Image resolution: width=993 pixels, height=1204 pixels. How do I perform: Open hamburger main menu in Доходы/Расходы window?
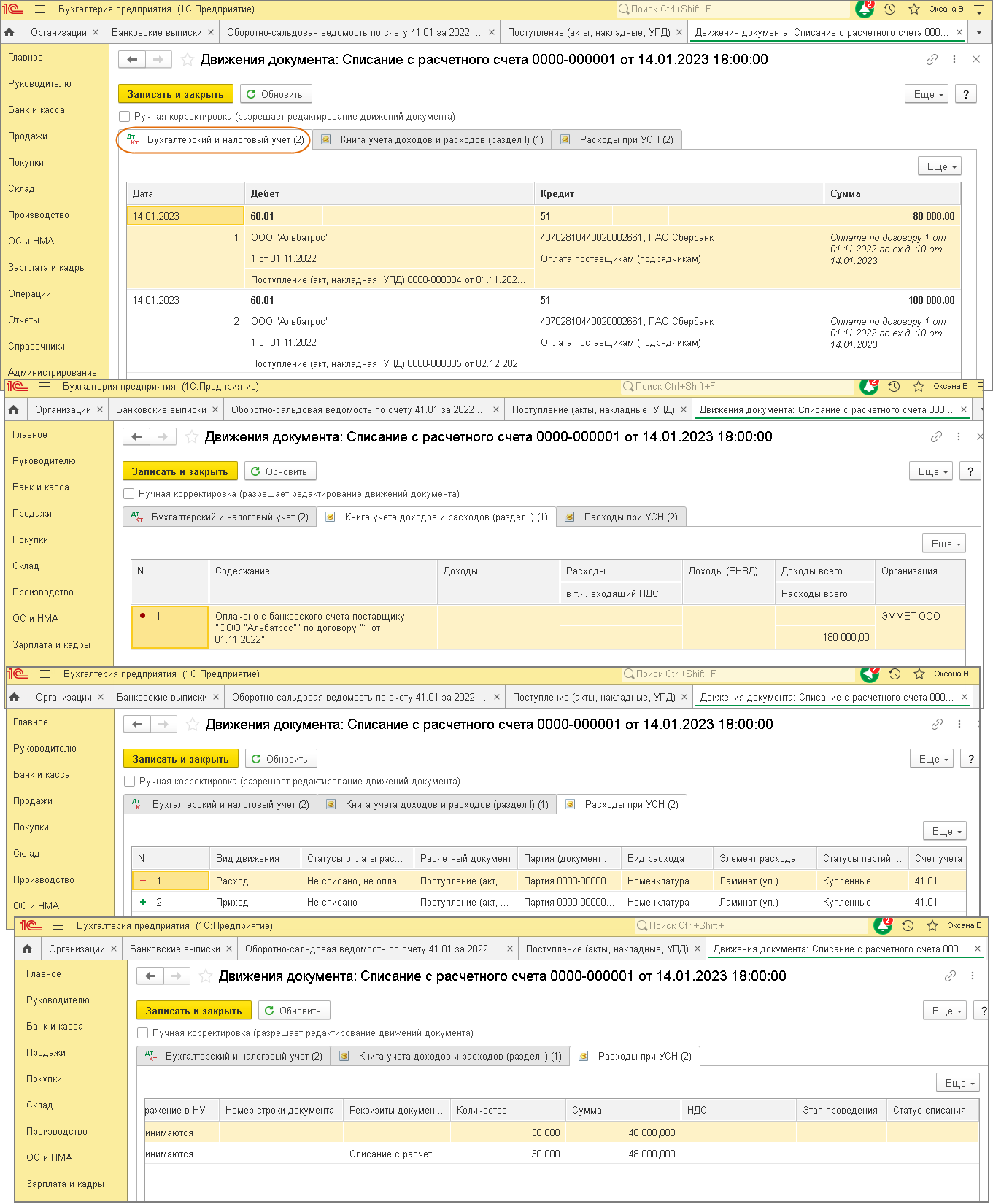coord(45,387)
